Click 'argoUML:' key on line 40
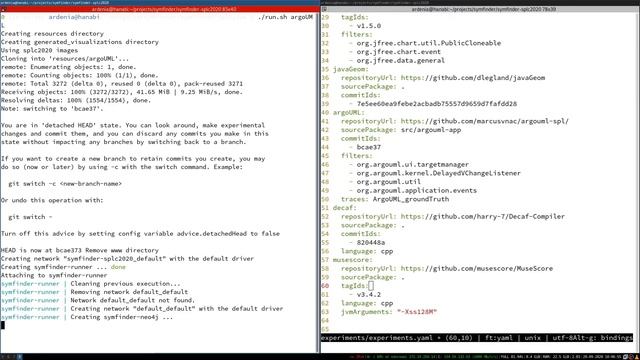Viewport: 640px width, 360px height. 349,113
